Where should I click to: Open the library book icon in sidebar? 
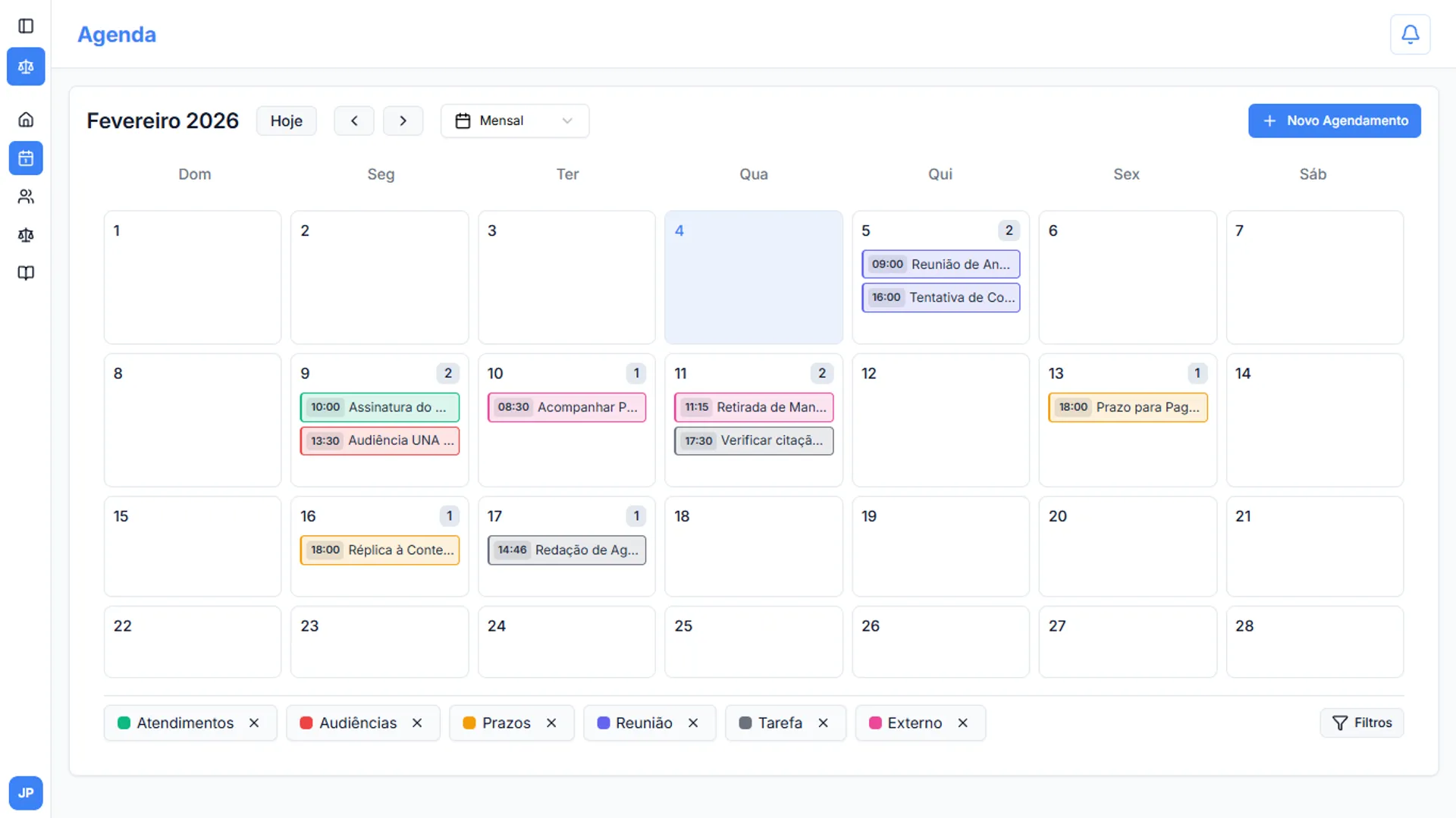[x=26, y=273]
